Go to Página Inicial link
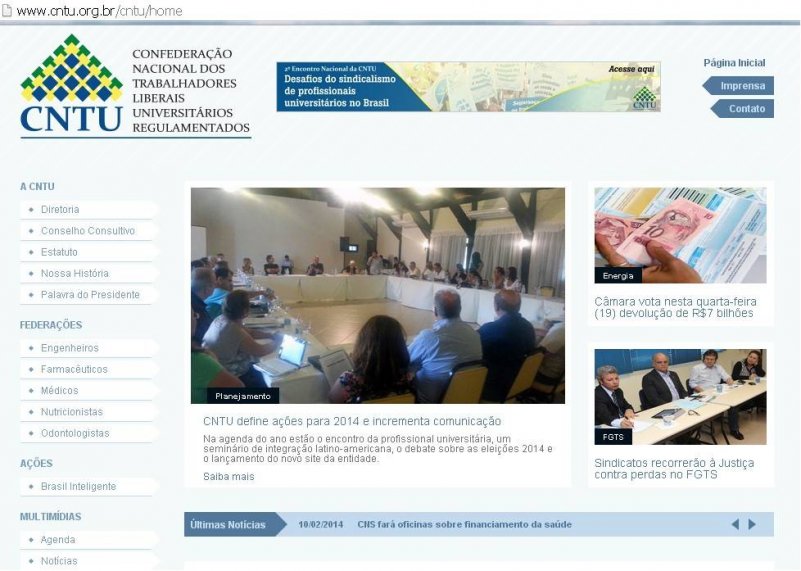 [x=734, y=63]
